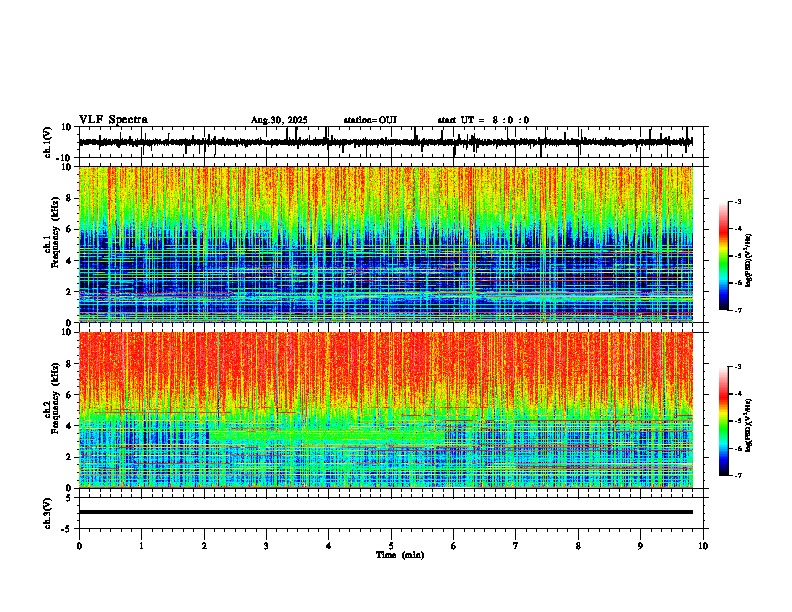Click time axis tick label '0'

79,546
